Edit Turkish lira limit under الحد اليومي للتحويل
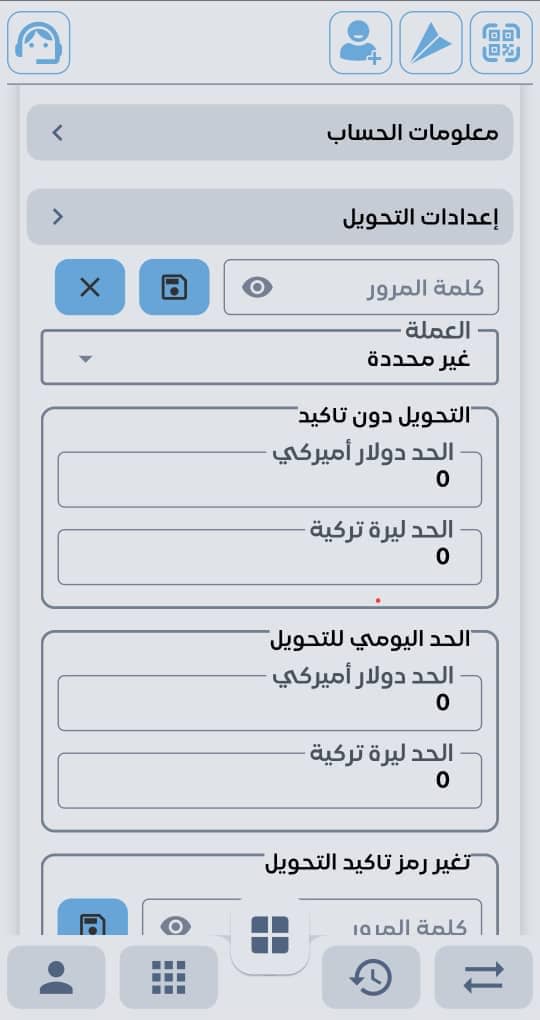 click(270, 781)
